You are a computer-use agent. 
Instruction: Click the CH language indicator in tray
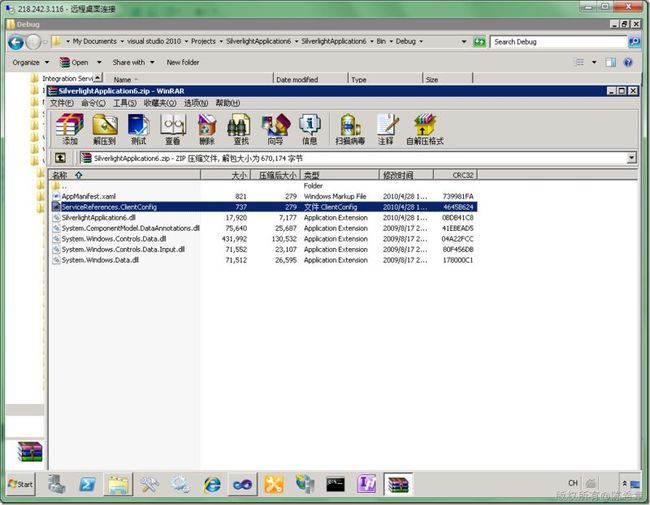coord(573,483)
